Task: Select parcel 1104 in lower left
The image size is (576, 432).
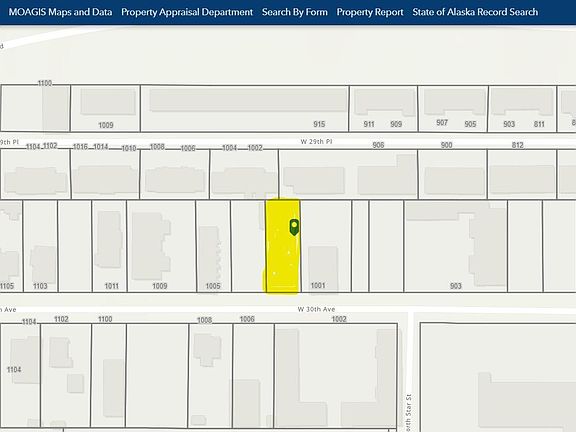Action: point(20,375)
